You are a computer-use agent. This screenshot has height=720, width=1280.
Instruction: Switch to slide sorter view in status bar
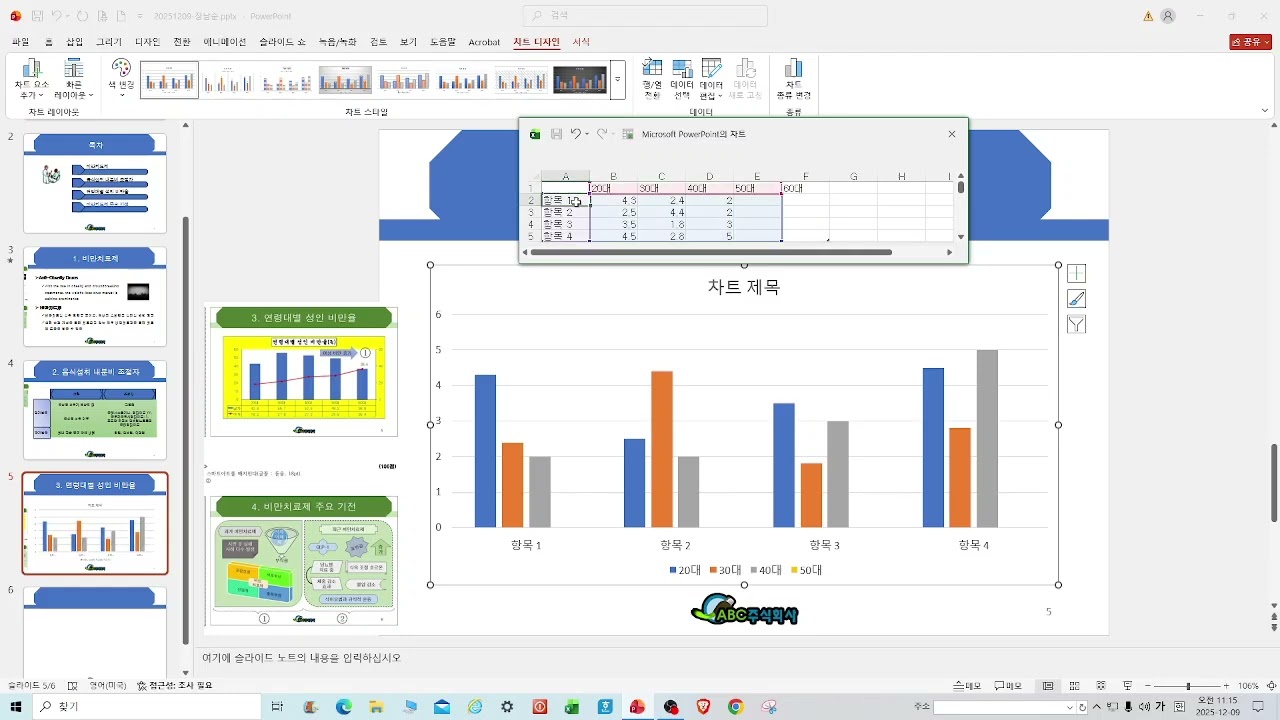(x=1073, y=686)
